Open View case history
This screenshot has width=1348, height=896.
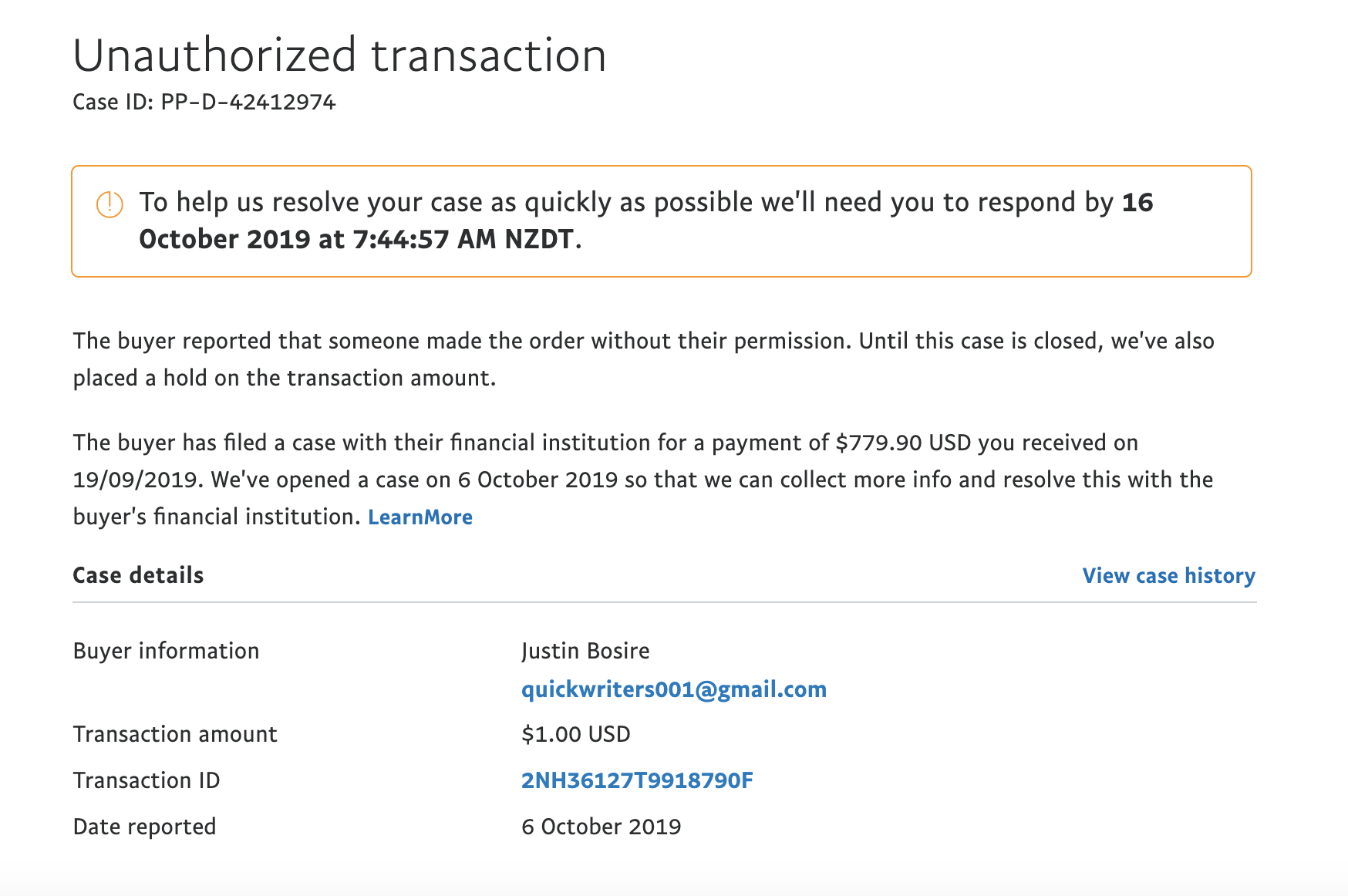[1168, 576]
